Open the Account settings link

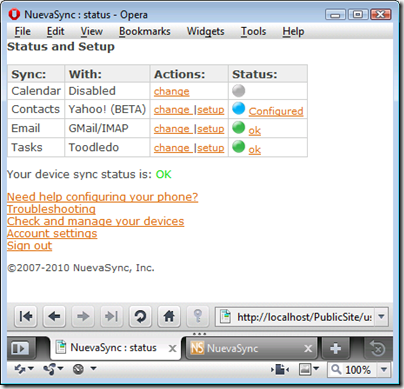tap(52, 233)
